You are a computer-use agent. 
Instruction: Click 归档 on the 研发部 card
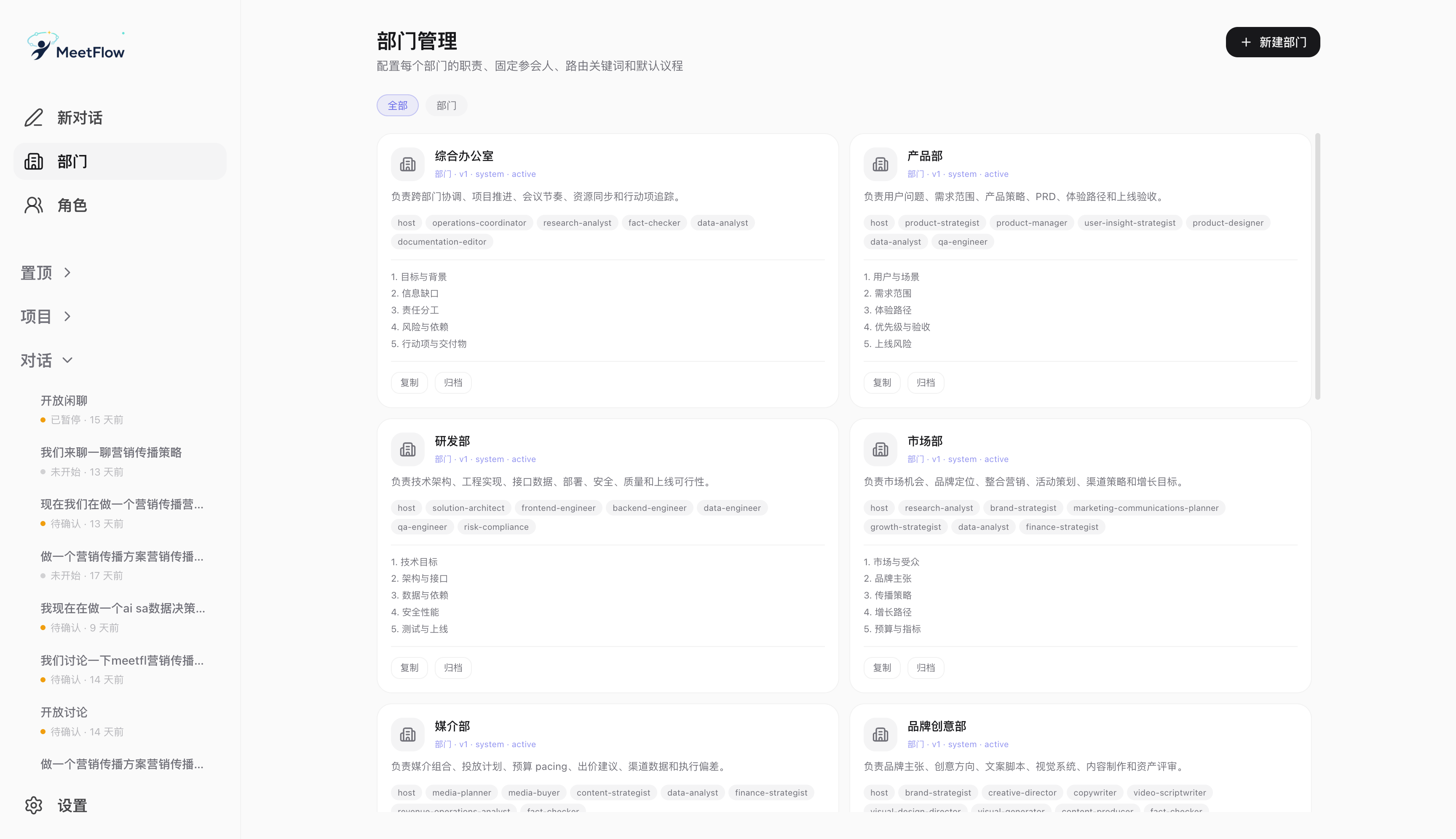pyautogui.click(x=453, y=668)
